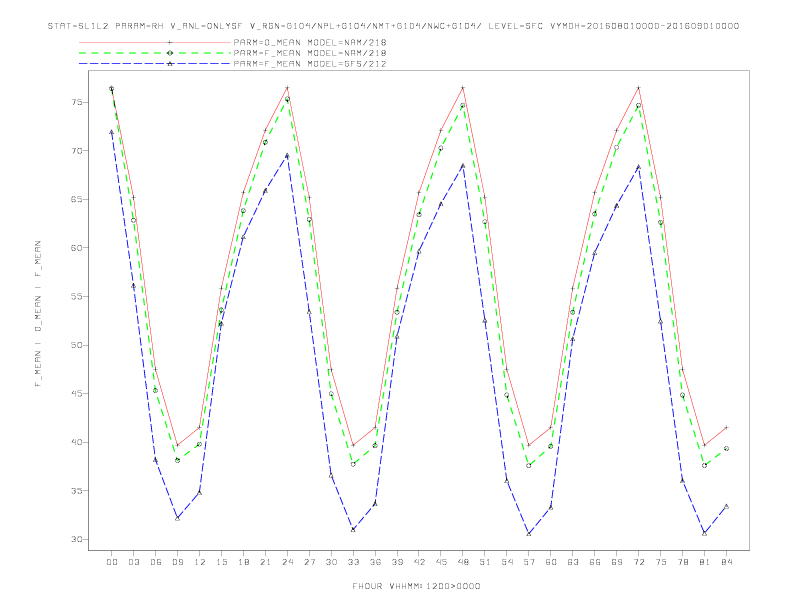Click blue GFS triangle point at hour 48
Image resolution: width=792 pixels, height=612 pixels.
coord(463,165)
